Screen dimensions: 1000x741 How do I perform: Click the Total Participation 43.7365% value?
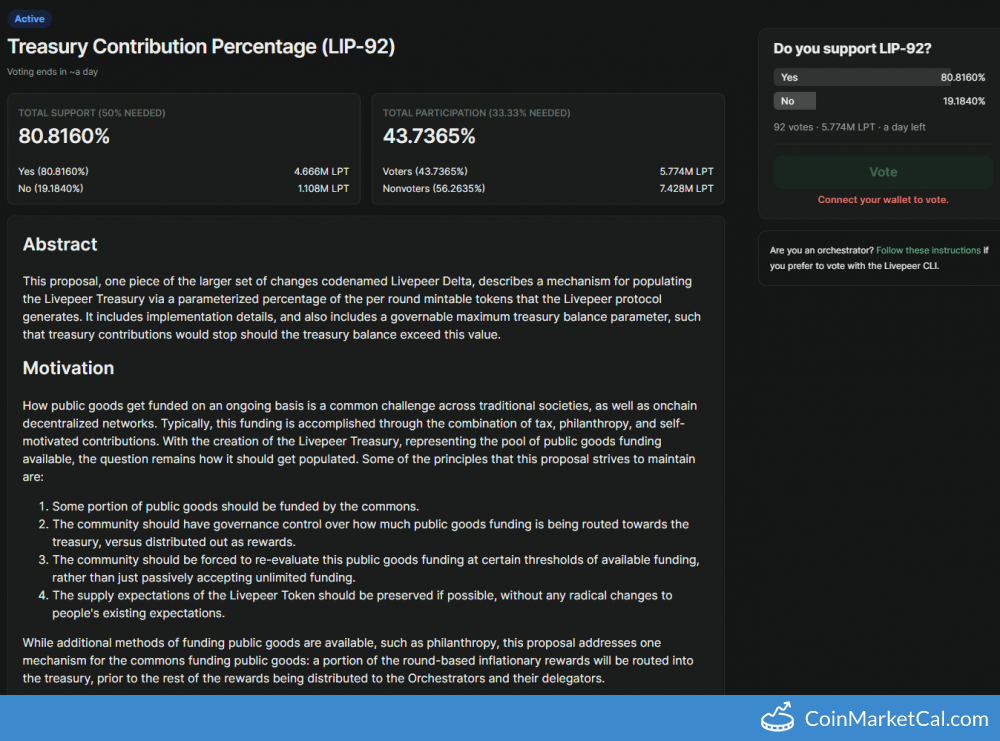[x=429, y=136]
